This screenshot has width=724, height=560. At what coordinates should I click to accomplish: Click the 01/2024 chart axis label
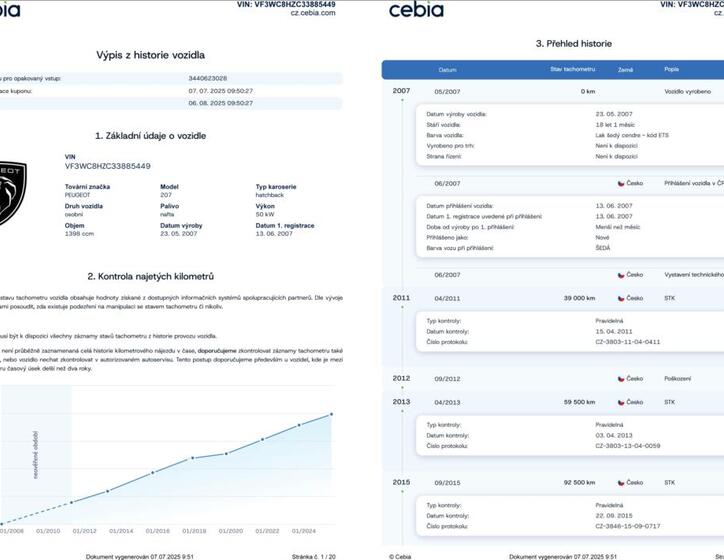pyautogui.click(x=303, y=531)
